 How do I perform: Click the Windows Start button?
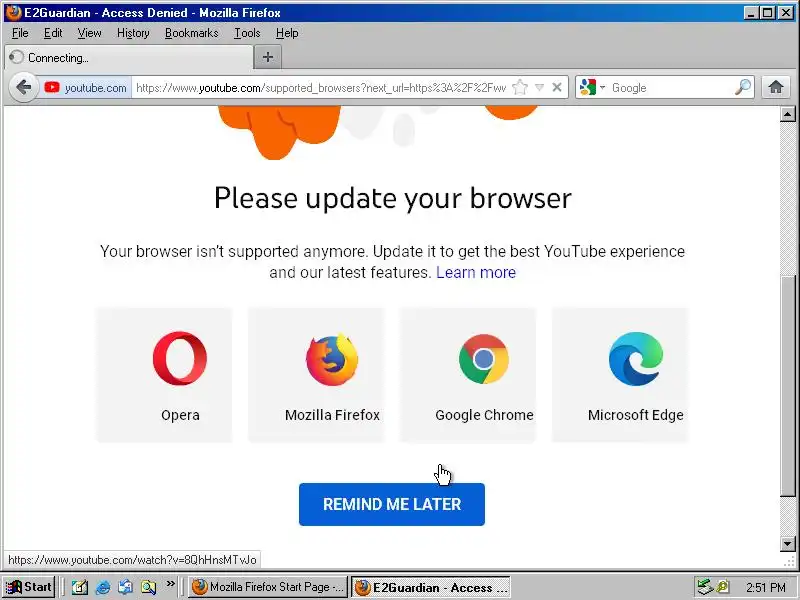29,587
